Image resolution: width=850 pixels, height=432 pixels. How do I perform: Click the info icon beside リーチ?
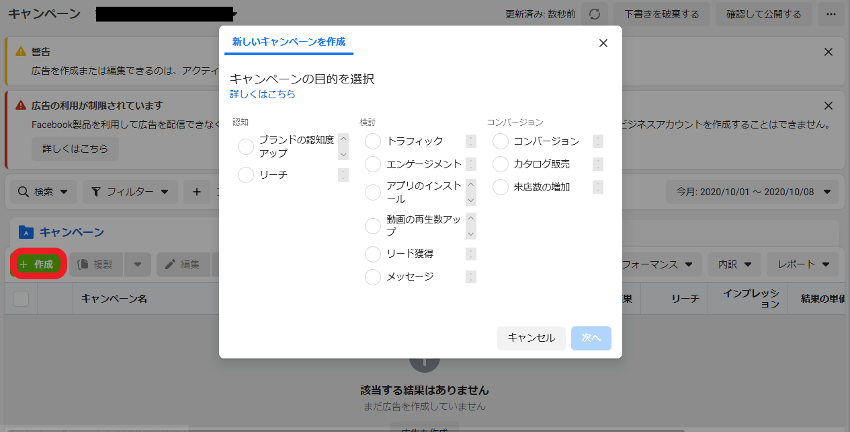(x=343, y=175)
